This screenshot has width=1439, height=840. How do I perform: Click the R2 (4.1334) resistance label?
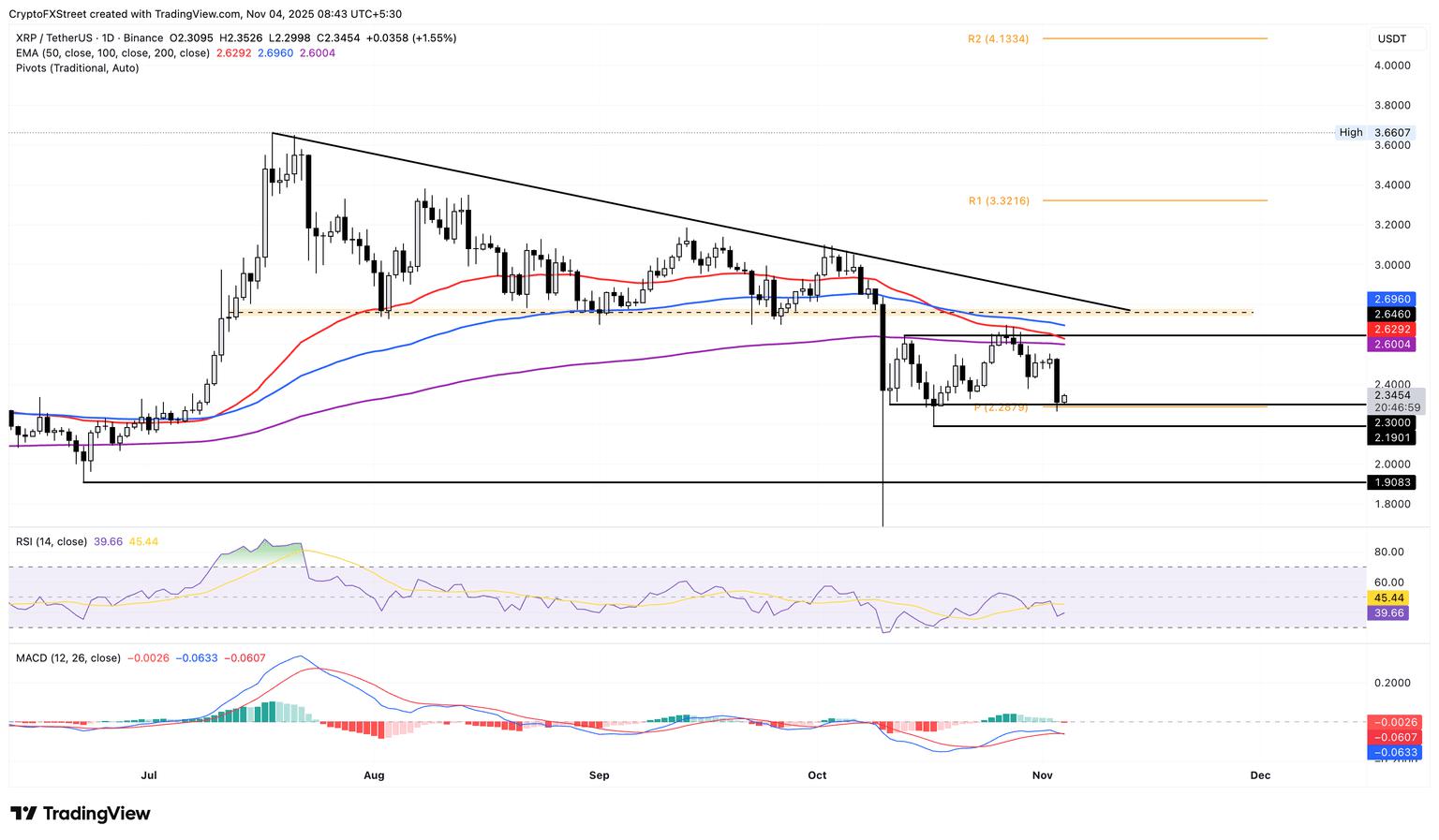click(x=998, y=38)
